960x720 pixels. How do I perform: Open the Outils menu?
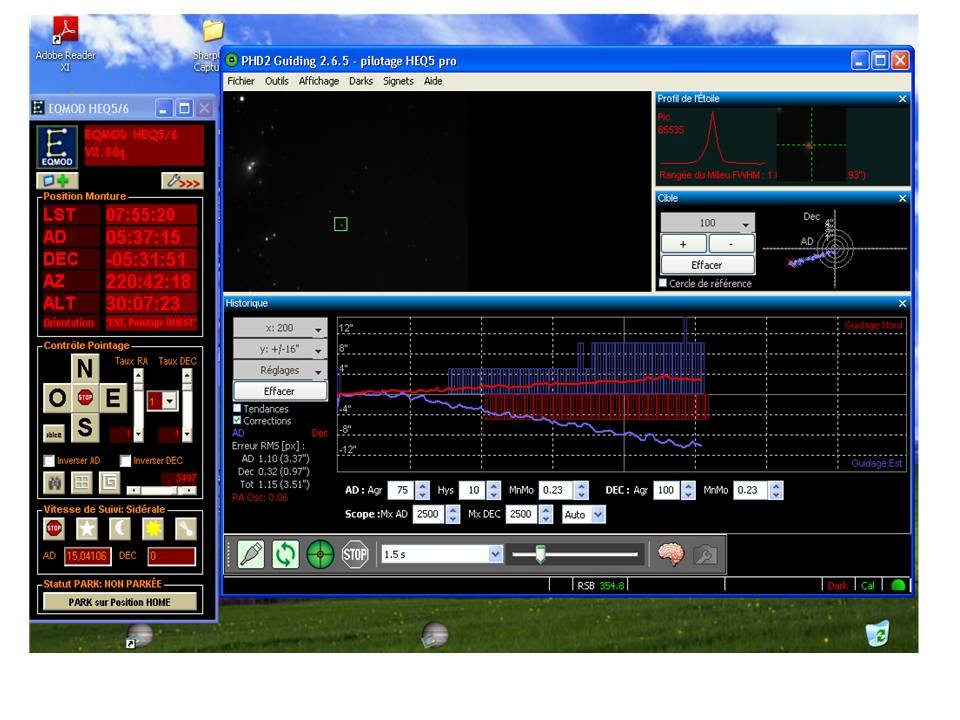tap(277, 81)
